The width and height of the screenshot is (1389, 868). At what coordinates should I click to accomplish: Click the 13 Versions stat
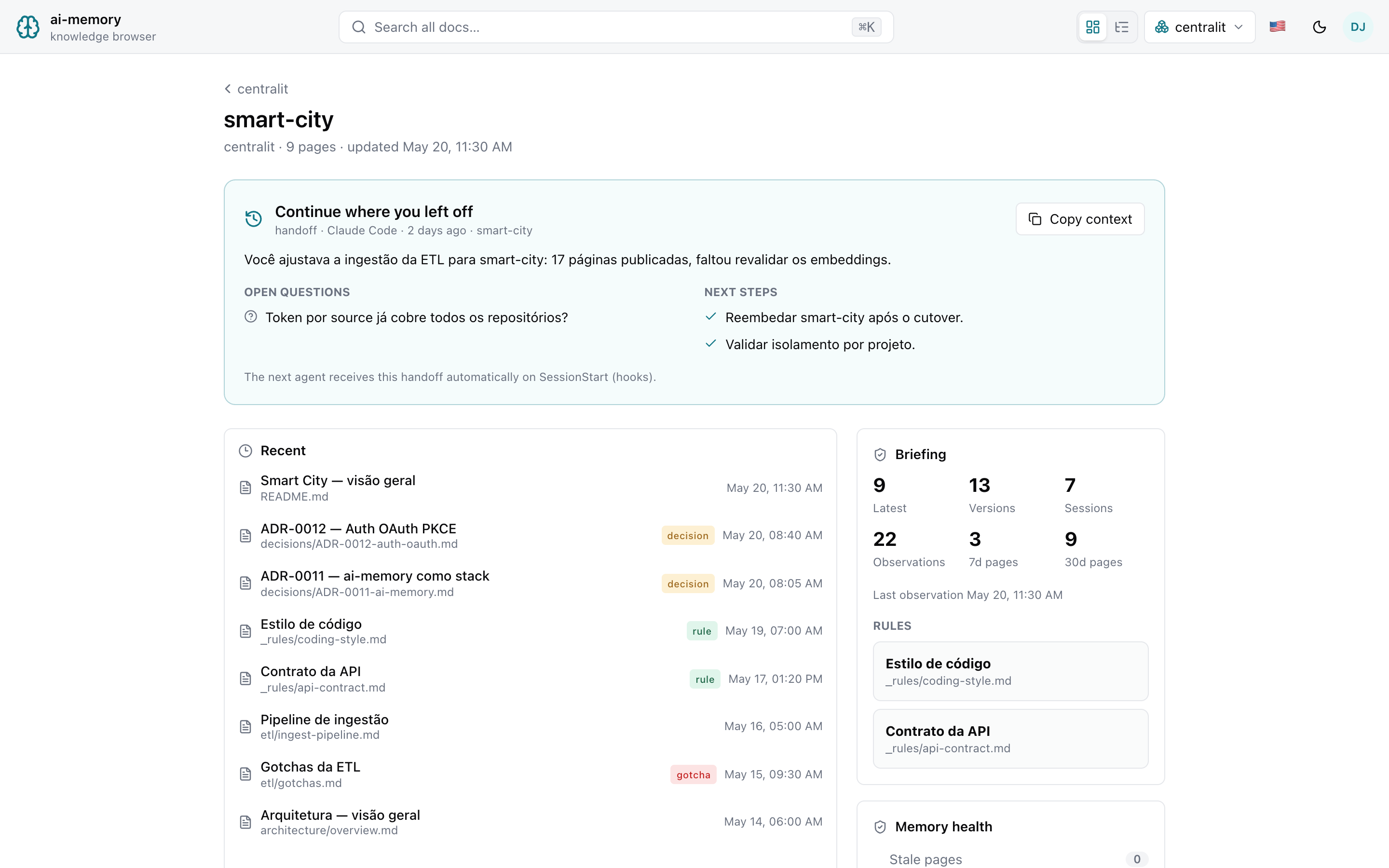[x=992, y=495]
